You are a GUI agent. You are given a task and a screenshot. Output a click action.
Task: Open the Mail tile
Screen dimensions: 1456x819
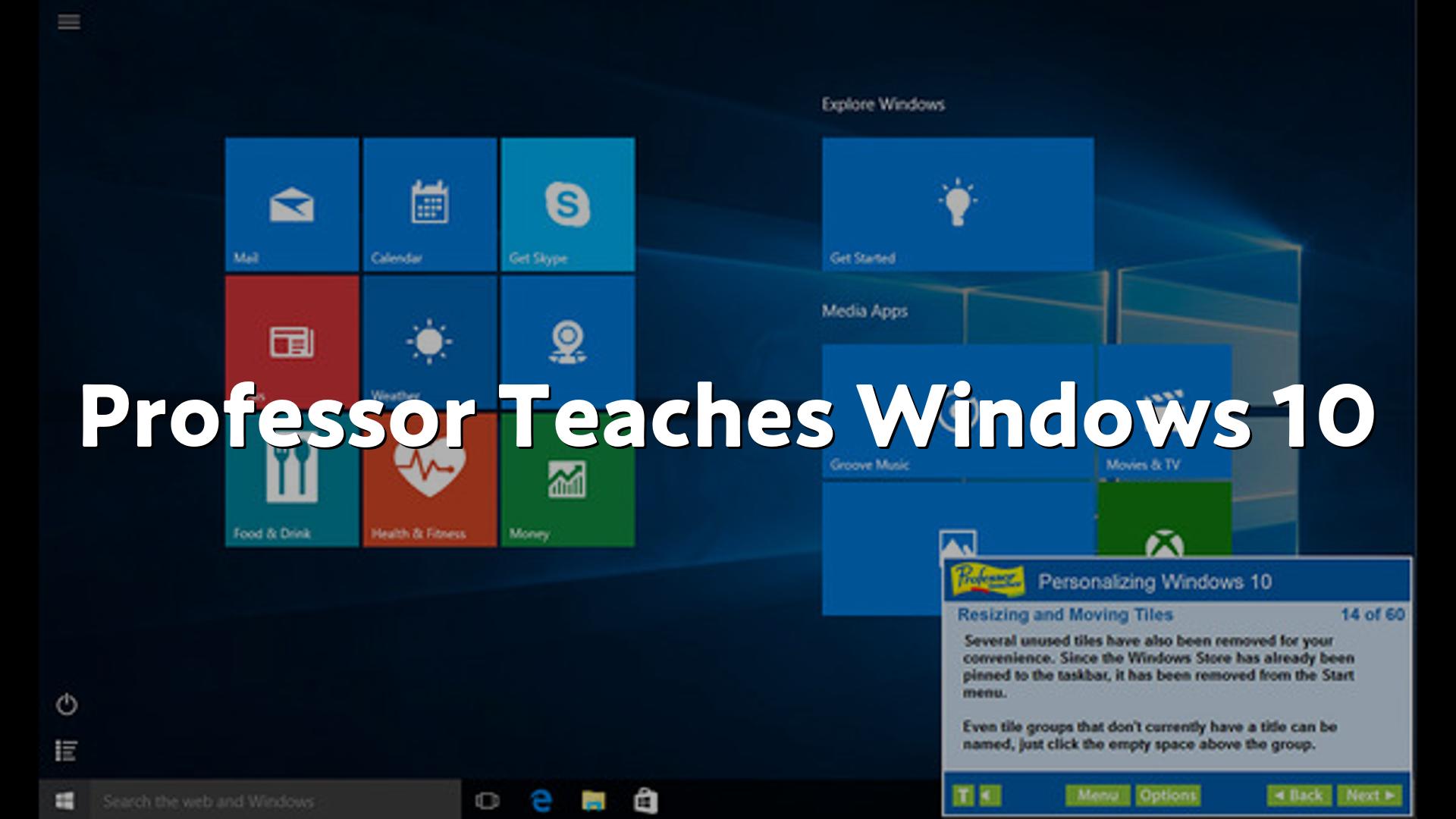point(292,204)
